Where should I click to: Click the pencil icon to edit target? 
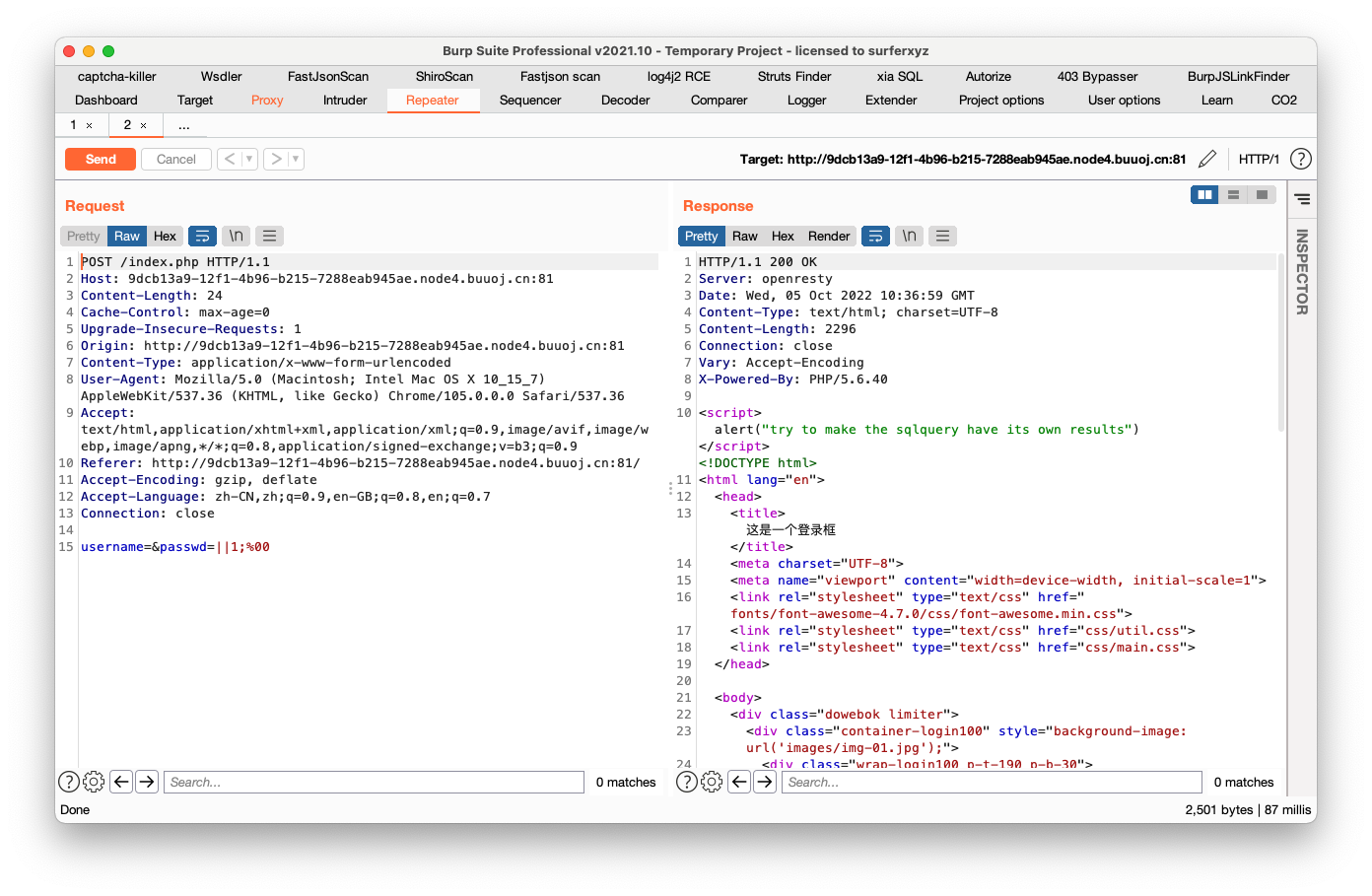click(1207, 159)
